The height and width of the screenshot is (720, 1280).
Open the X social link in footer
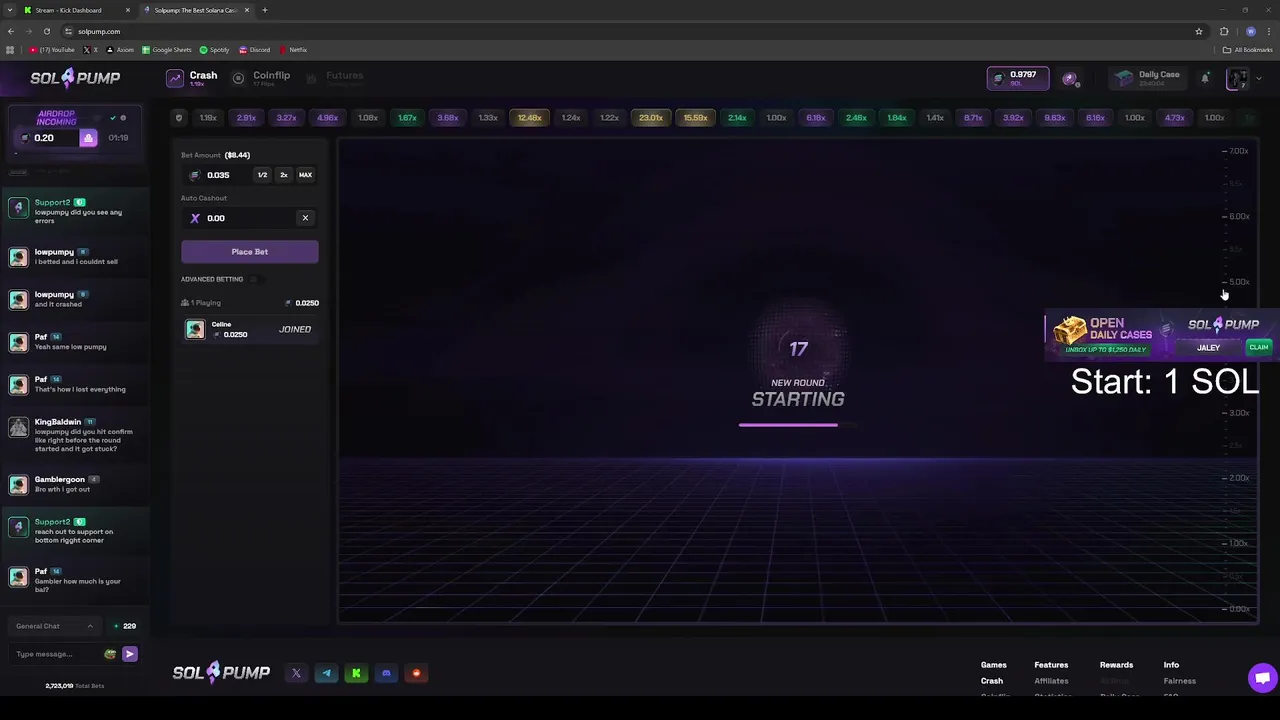click(296, 673)
